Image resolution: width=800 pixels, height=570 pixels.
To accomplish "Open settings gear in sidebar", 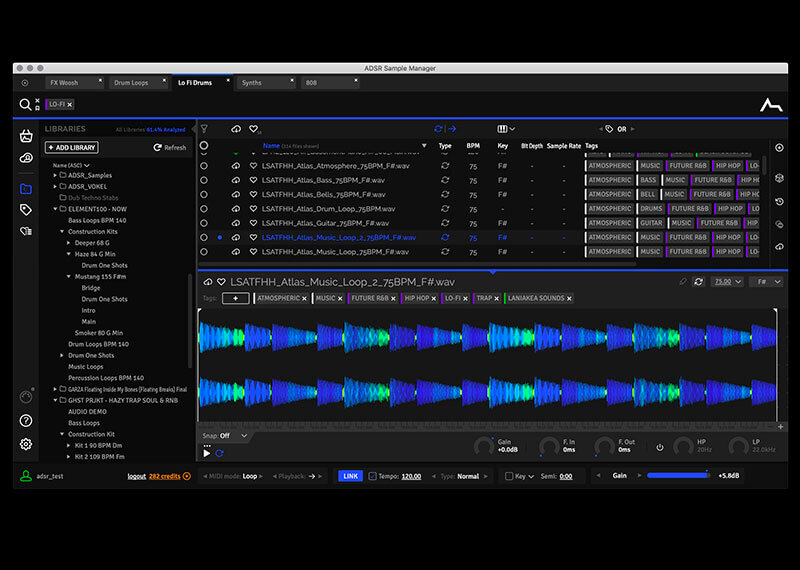I will tap(26, 444).
